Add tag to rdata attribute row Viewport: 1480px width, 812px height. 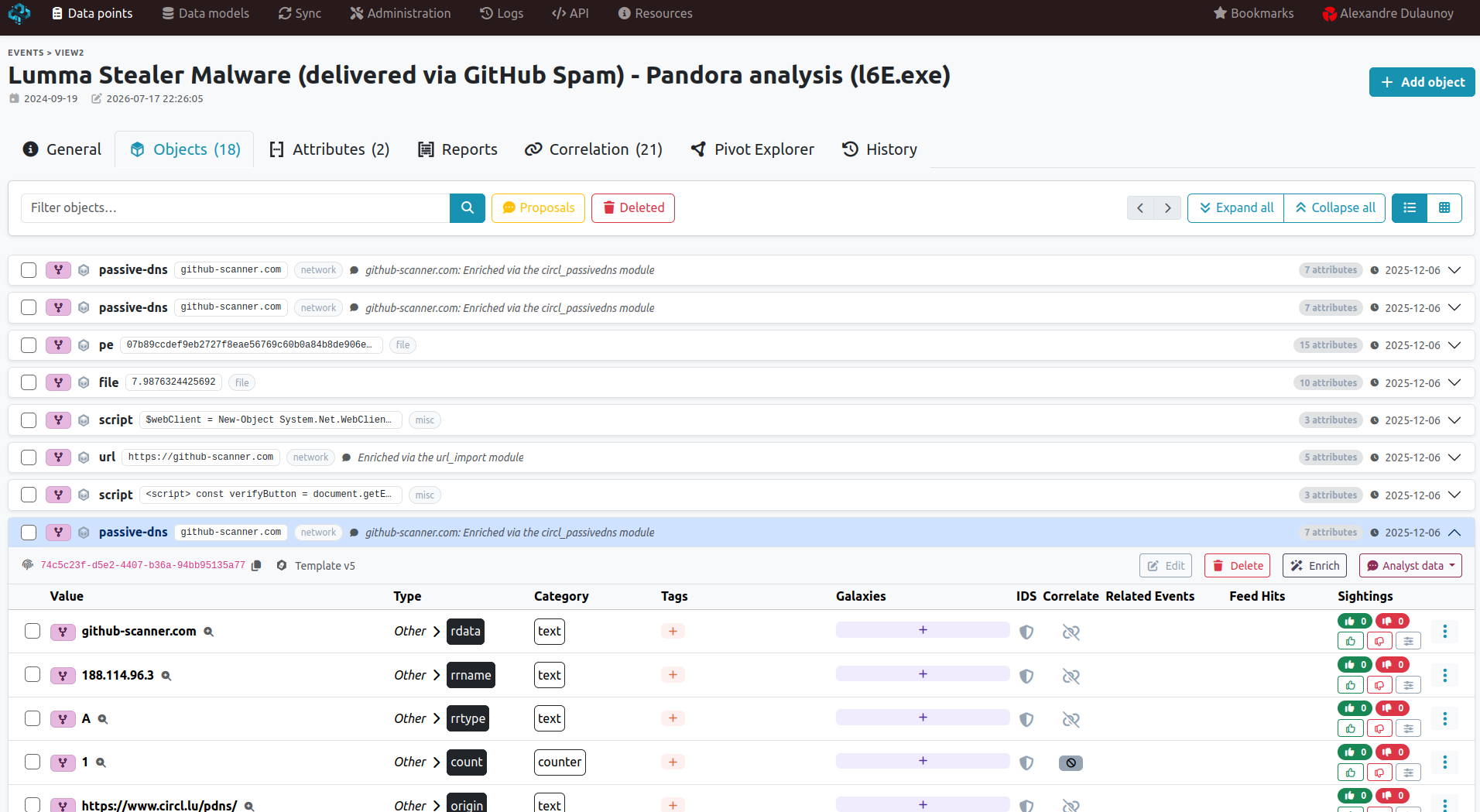coord(673,632)
